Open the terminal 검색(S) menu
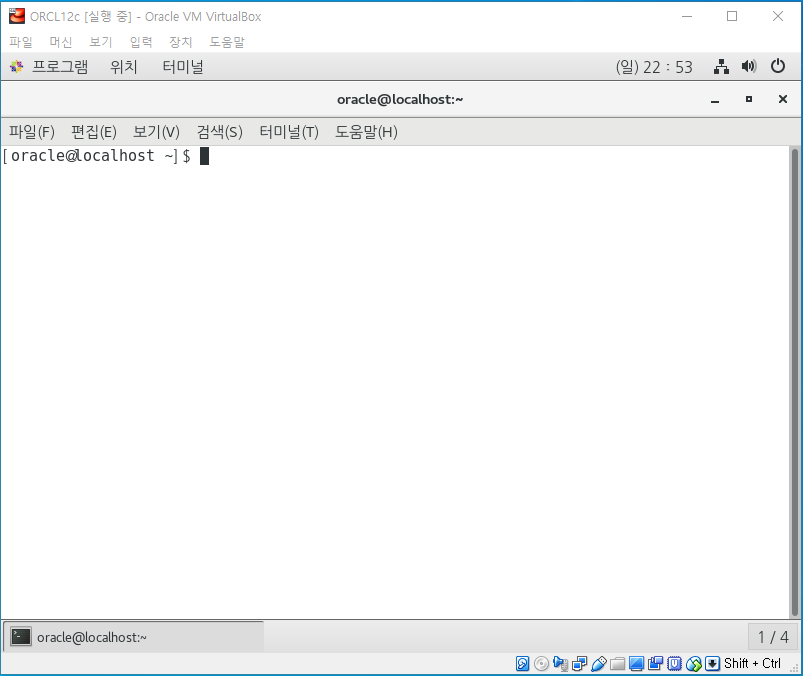Screen dimensions: 803x676 (x=220, y=132)
